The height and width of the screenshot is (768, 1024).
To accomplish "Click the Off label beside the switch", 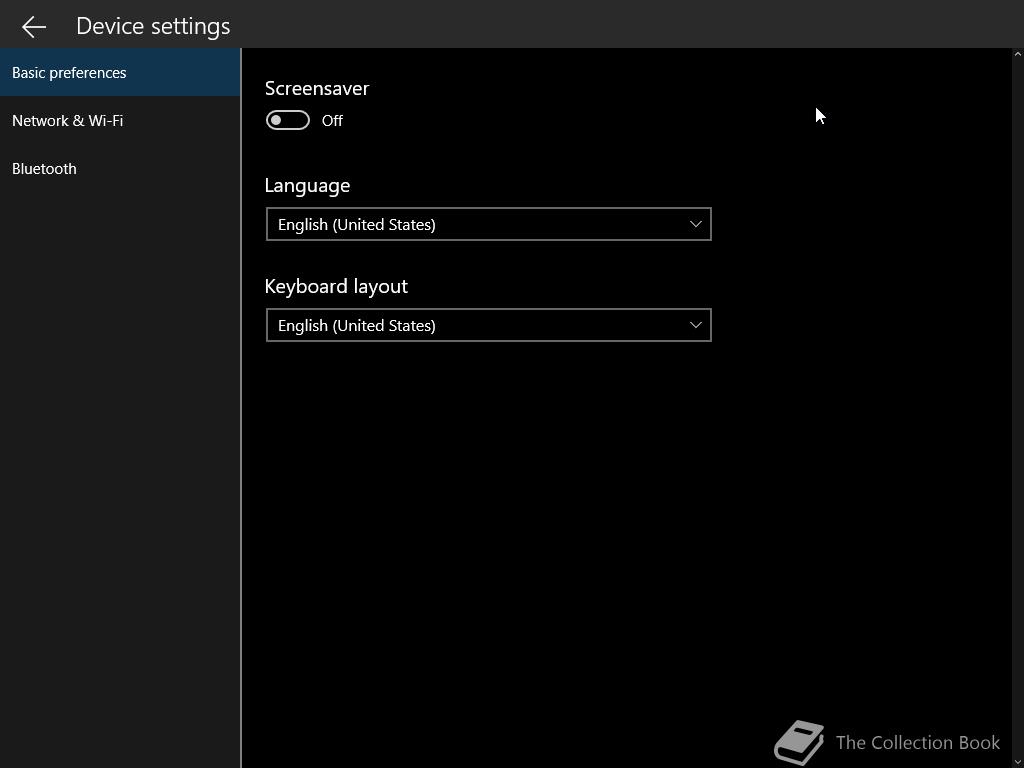I will coord(332,121).
